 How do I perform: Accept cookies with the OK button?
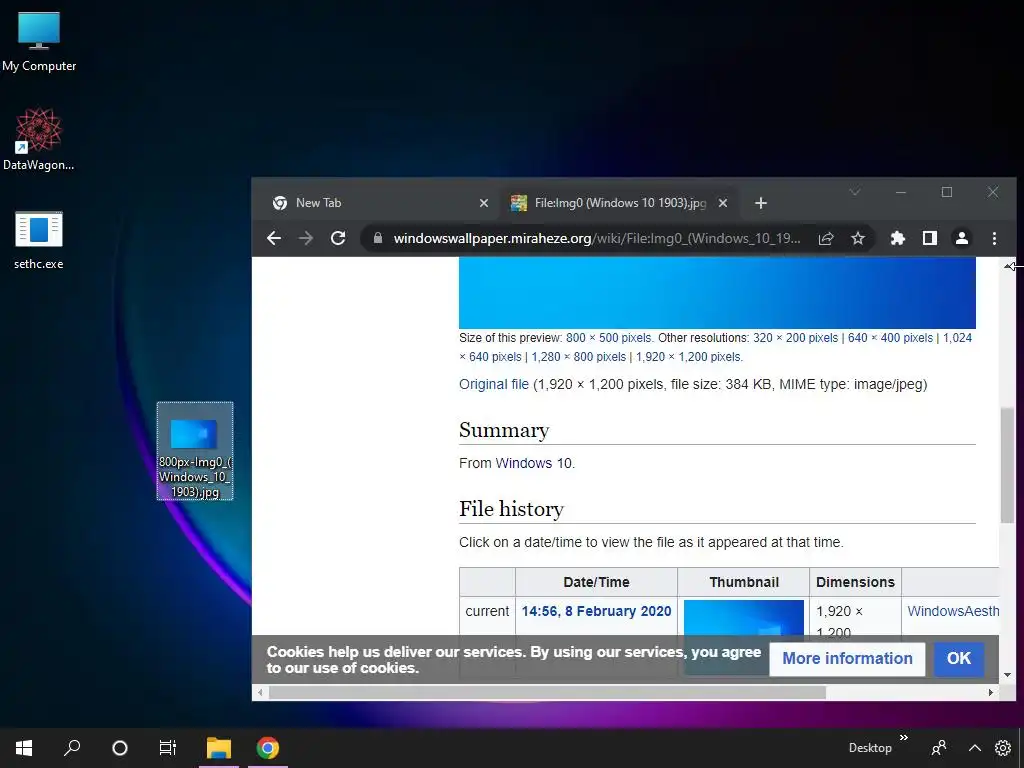959,658
